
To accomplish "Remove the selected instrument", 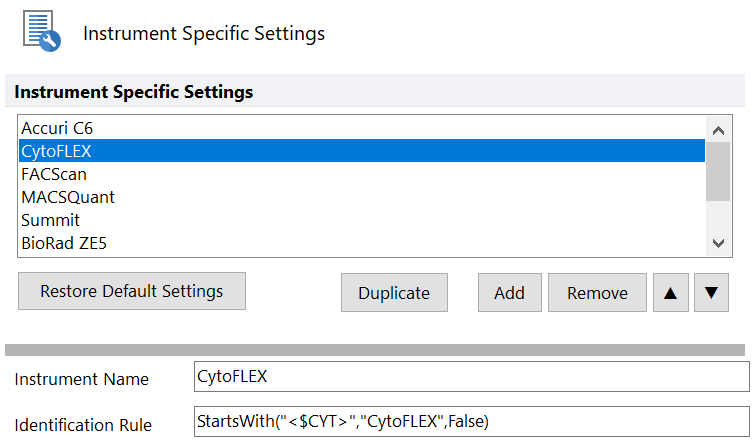I will (x=597, y=293).
